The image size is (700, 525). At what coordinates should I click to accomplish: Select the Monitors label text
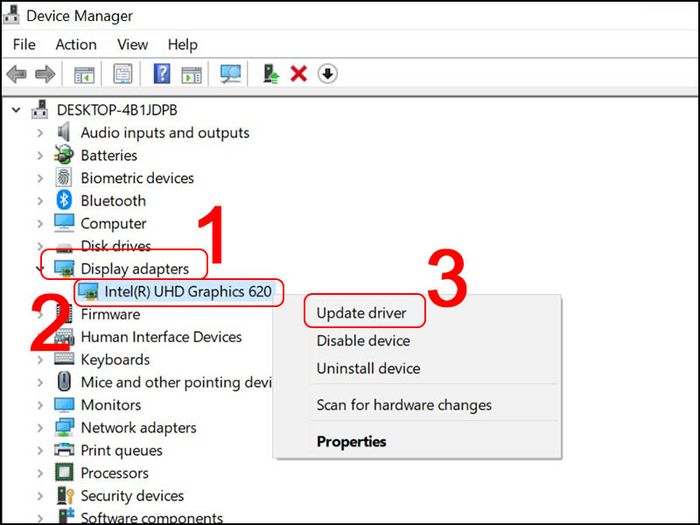111,405
